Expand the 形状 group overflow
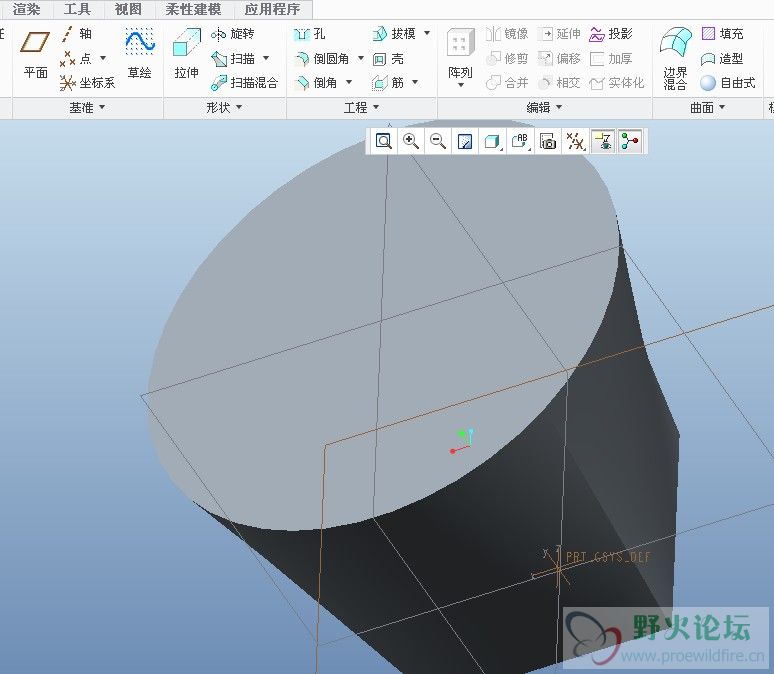 pos(224,107)
